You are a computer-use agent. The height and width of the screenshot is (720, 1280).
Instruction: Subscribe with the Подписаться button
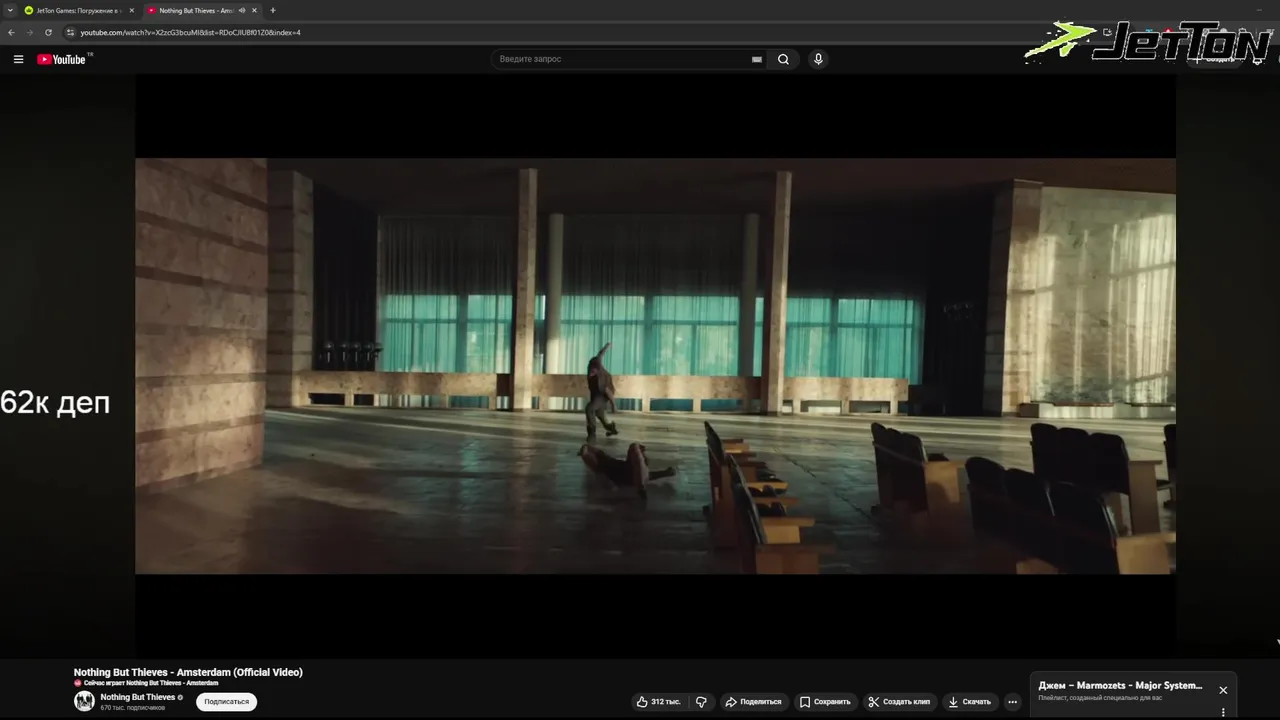pyautogui.click(x=226, y=702)
